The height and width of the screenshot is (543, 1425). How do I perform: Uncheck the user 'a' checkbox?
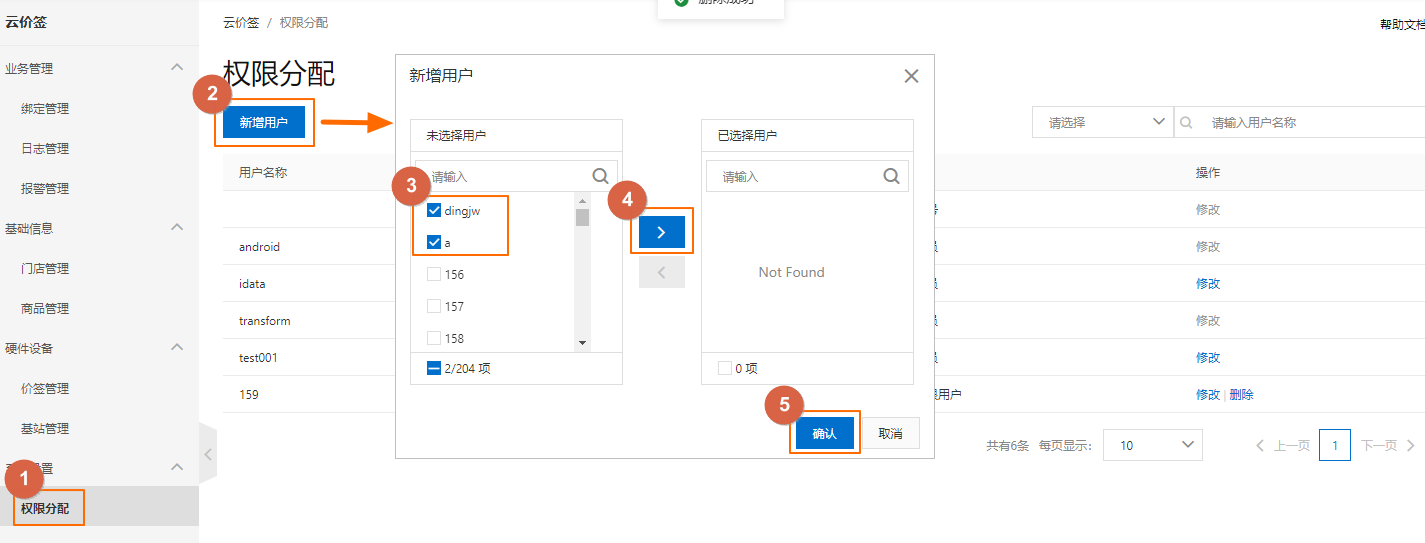434,242
